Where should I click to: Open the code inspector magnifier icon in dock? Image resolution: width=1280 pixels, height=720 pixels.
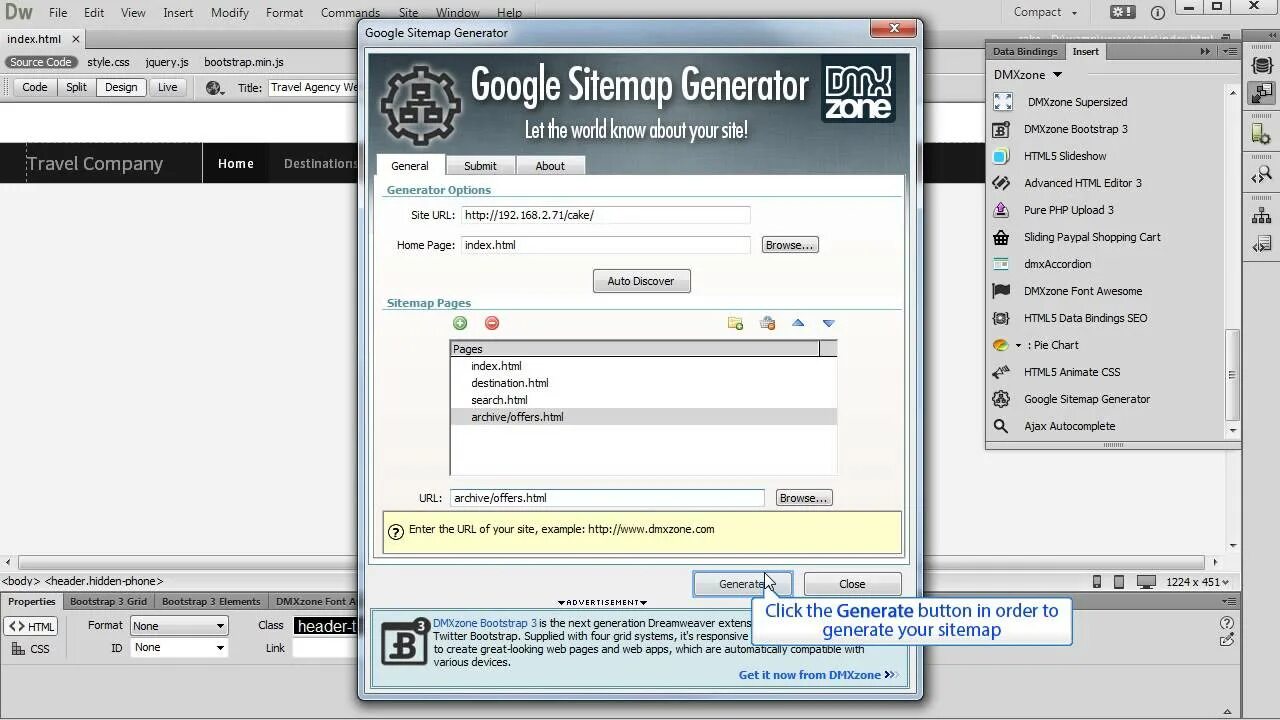pos(1261,175)
